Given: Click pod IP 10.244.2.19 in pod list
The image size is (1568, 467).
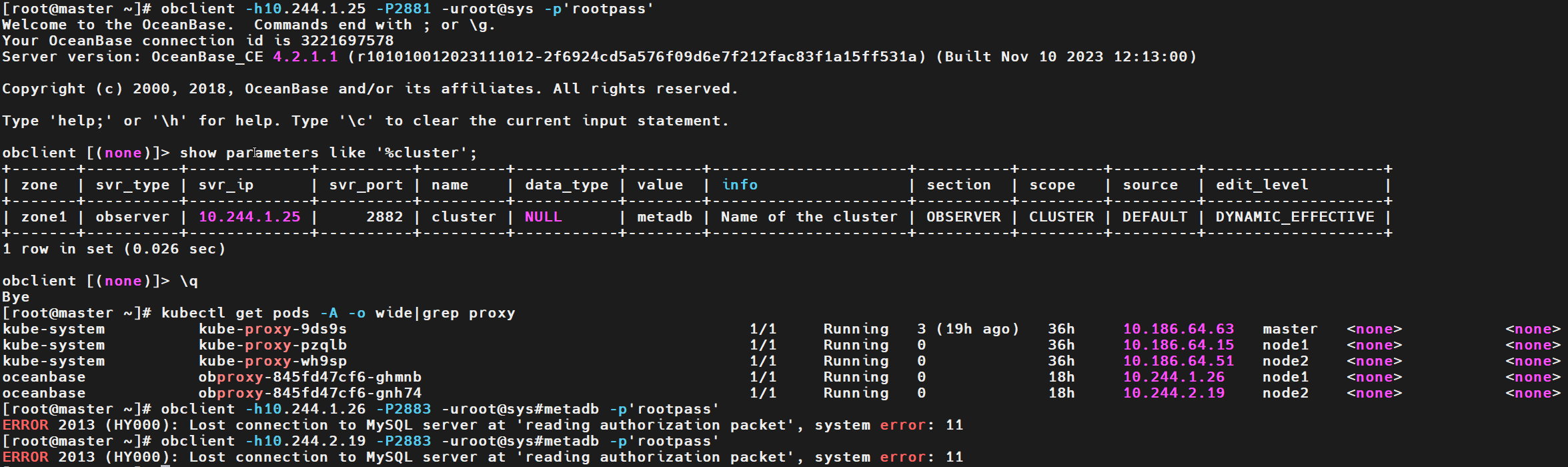Looking at the screenshot, I should (x=1174, y=393).
